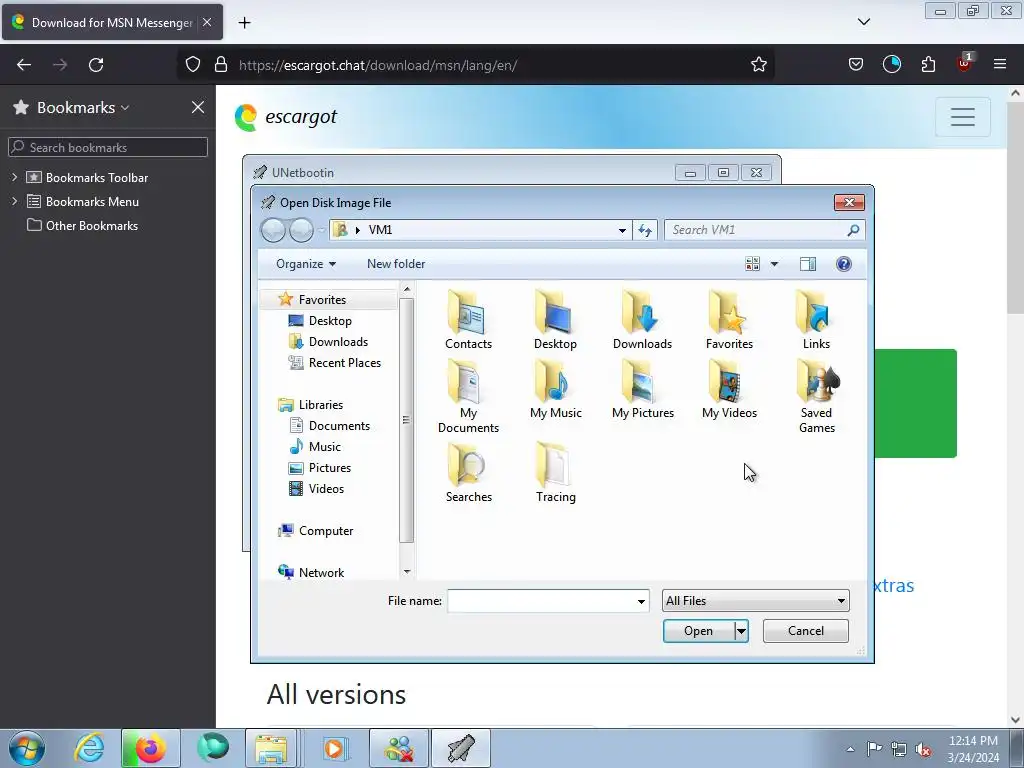This screenshot has width=1024, height=768.
Task: Open the Firefox application hamburger menu
Action: (x=1000, y=64)
